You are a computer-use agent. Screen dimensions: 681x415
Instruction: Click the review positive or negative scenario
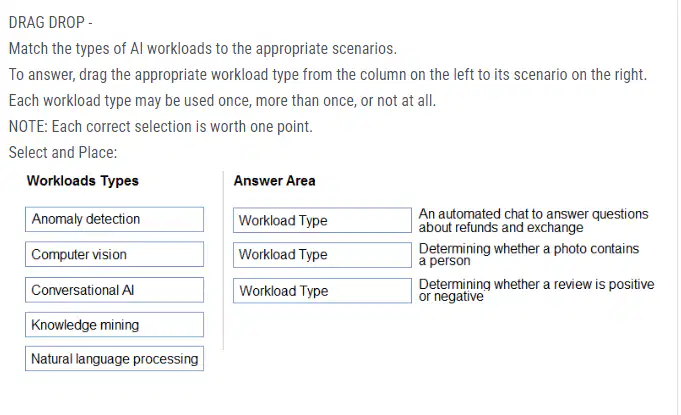pos(536,290)
